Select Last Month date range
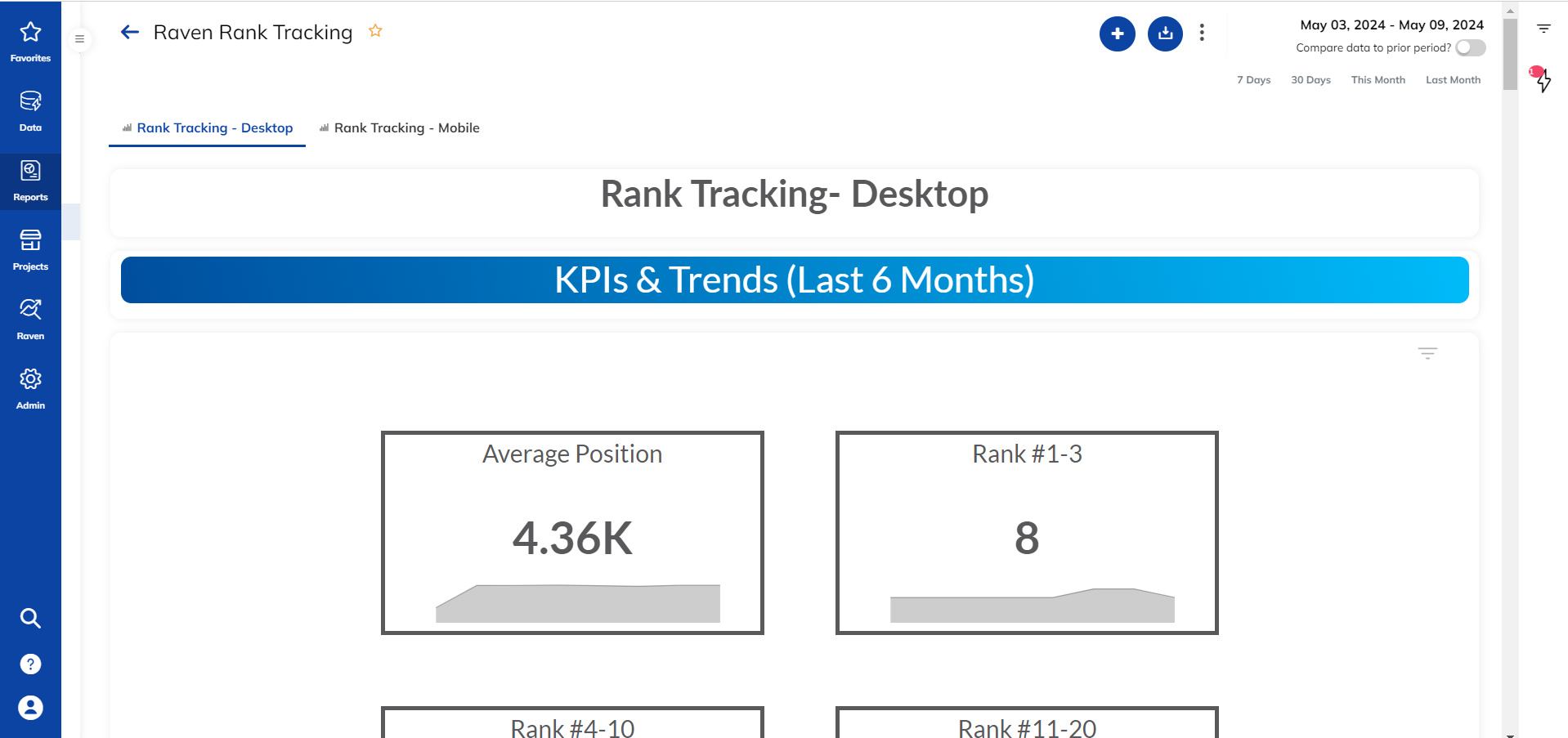The height and width of the screenshot is (738, 1568). 1453,80
